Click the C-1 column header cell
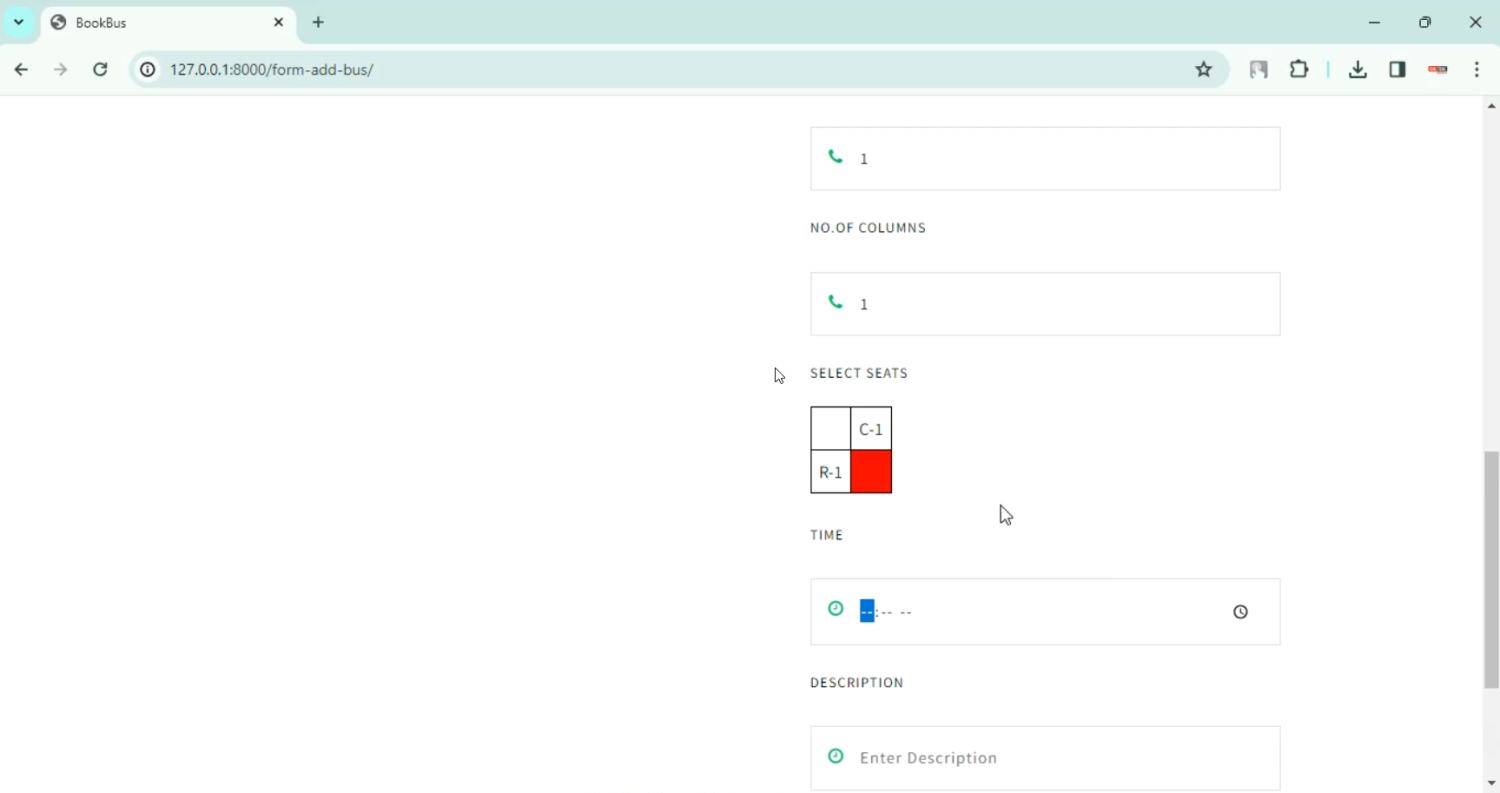Image resolution: width=1500 pixels, height=793 pixels. point(871,429)
